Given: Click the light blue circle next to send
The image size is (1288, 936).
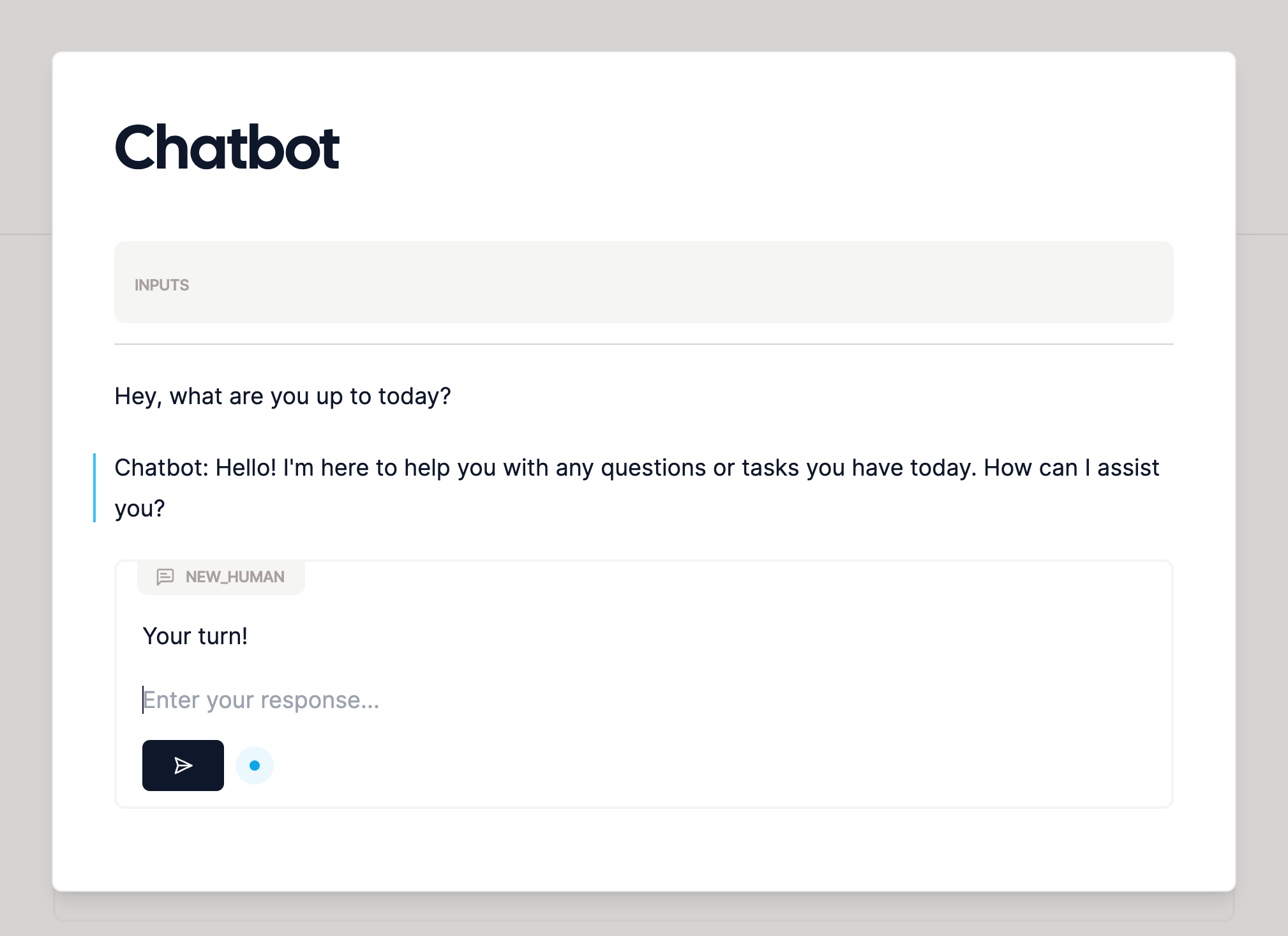Looking at the screenshot, I should pyautogui.click(x=254, y=765).
